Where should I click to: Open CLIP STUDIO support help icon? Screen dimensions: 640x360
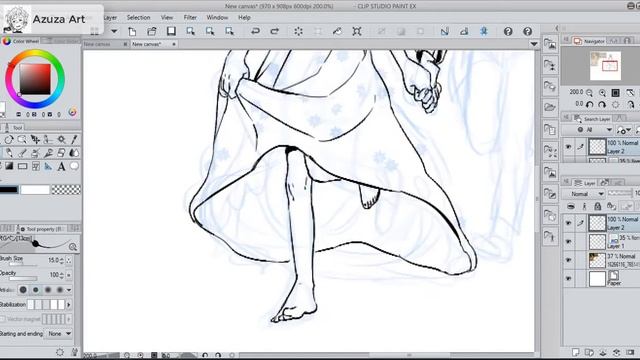tap(508, 31)
